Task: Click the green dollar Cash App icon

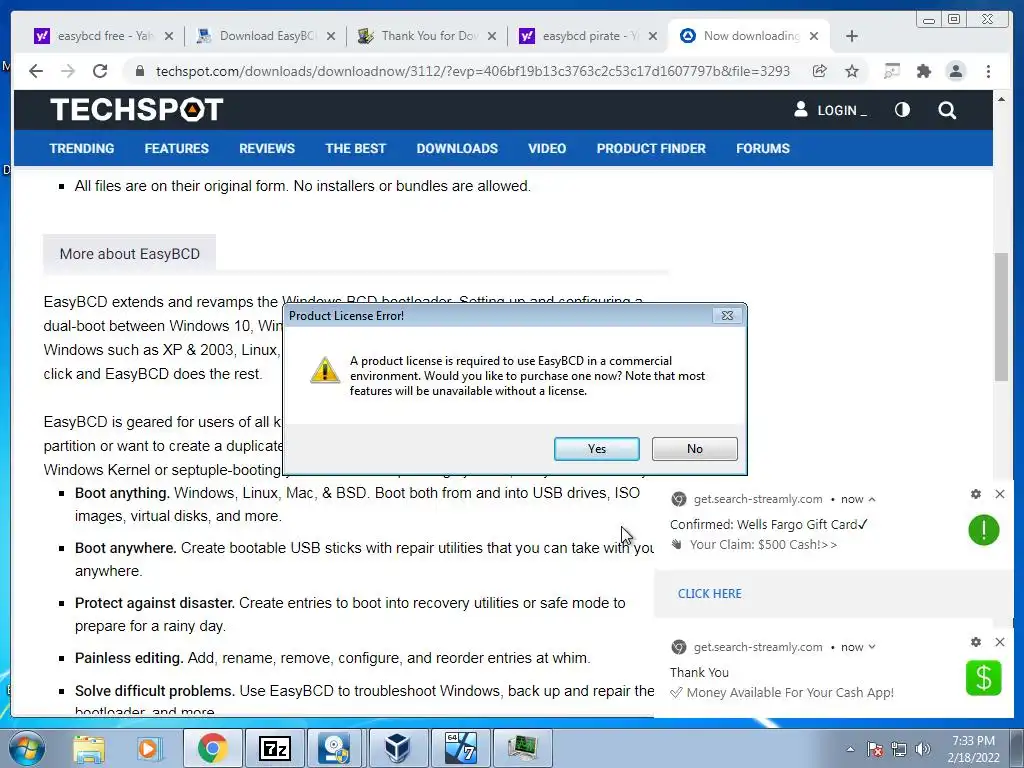Action: [984, 678]
